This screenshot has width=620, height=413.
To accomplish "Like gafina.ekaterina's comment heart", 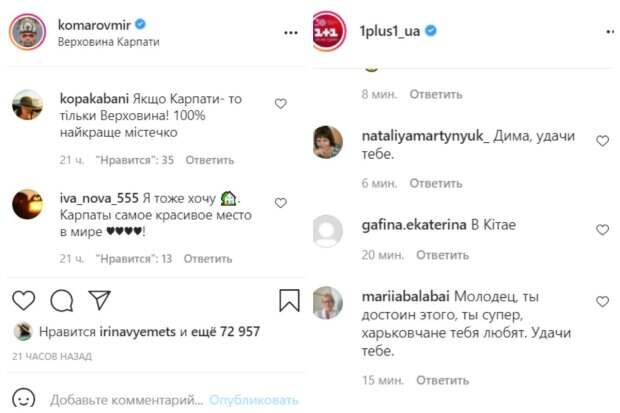I will 602,230.
